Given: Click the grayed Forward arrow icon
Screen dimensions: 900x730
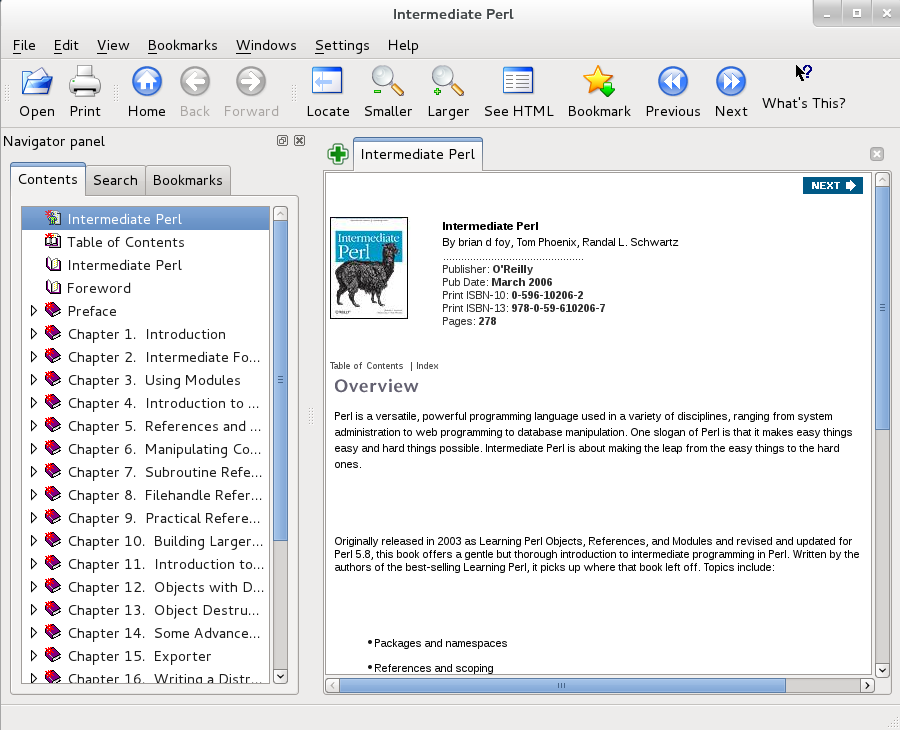Looking at the screenshot, I should [251, 81].
